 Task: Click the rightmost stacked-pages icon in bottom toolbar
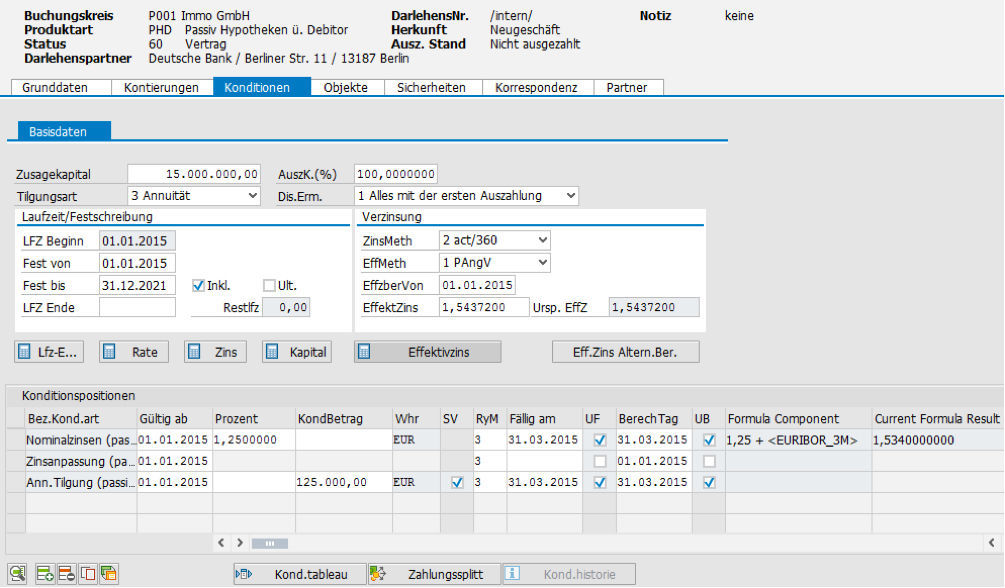coord(108,574)
